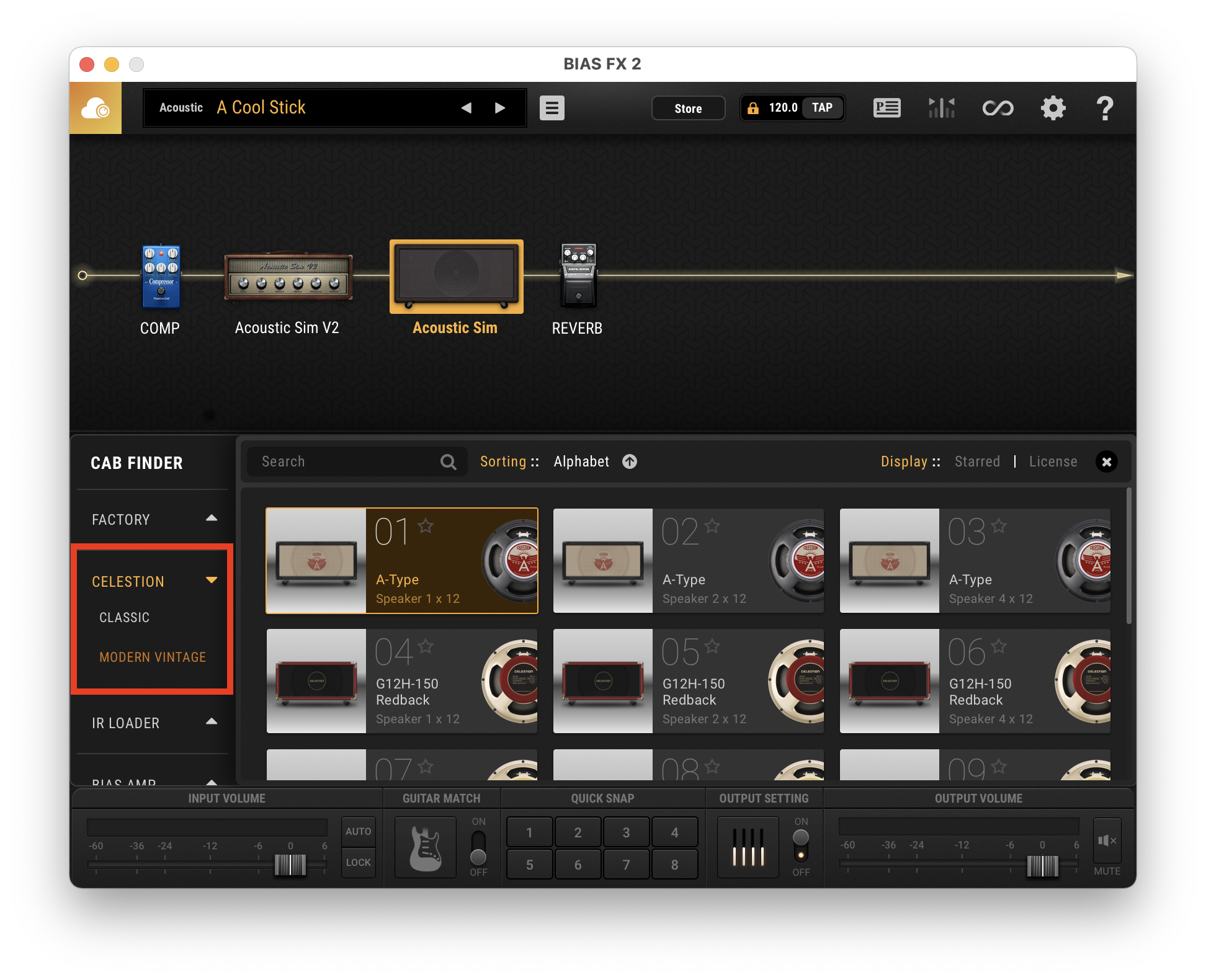
Task: Star cab 05 G12H-150 Redback
Action: pyautogui.click(x=712, y=646)
